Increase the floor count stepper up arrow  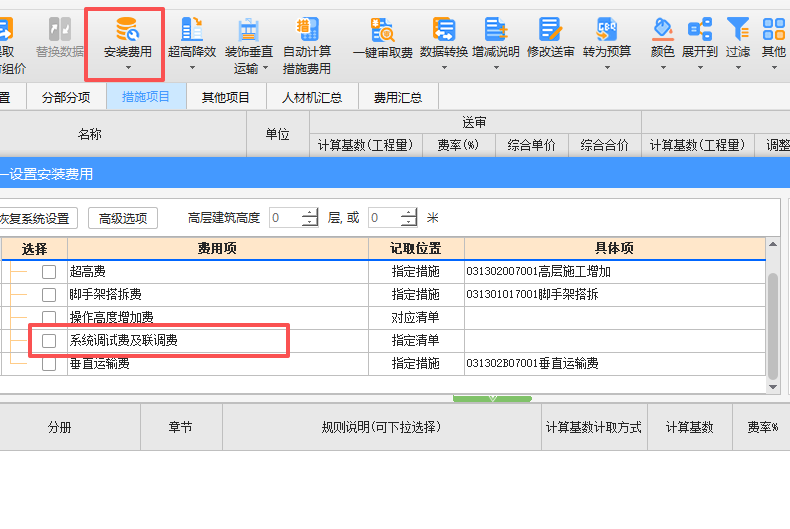pos(309,213)
